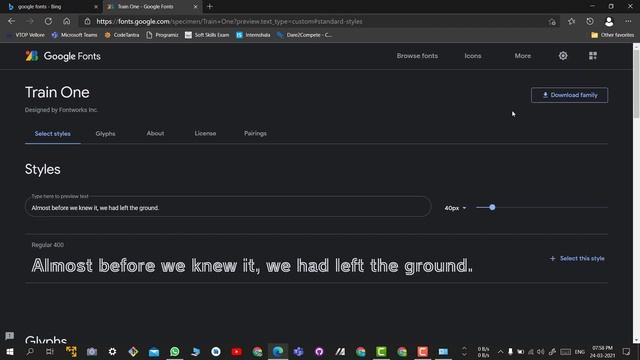Open the notification center
Image resolution: width=640 pixels, height=360 pixels.
coord(626,351)
